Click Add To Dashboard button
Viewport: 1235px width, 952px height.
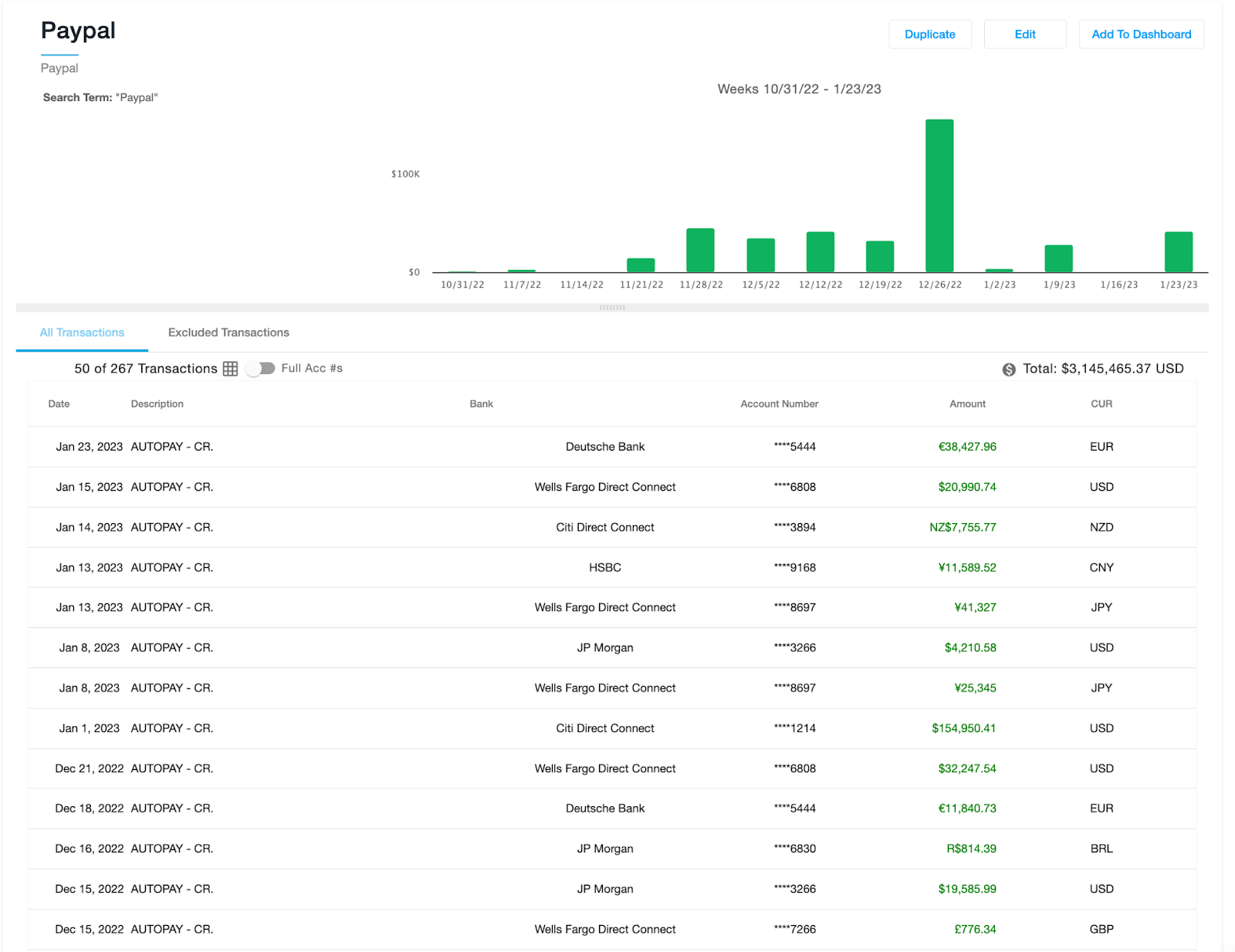(1141, 34)
